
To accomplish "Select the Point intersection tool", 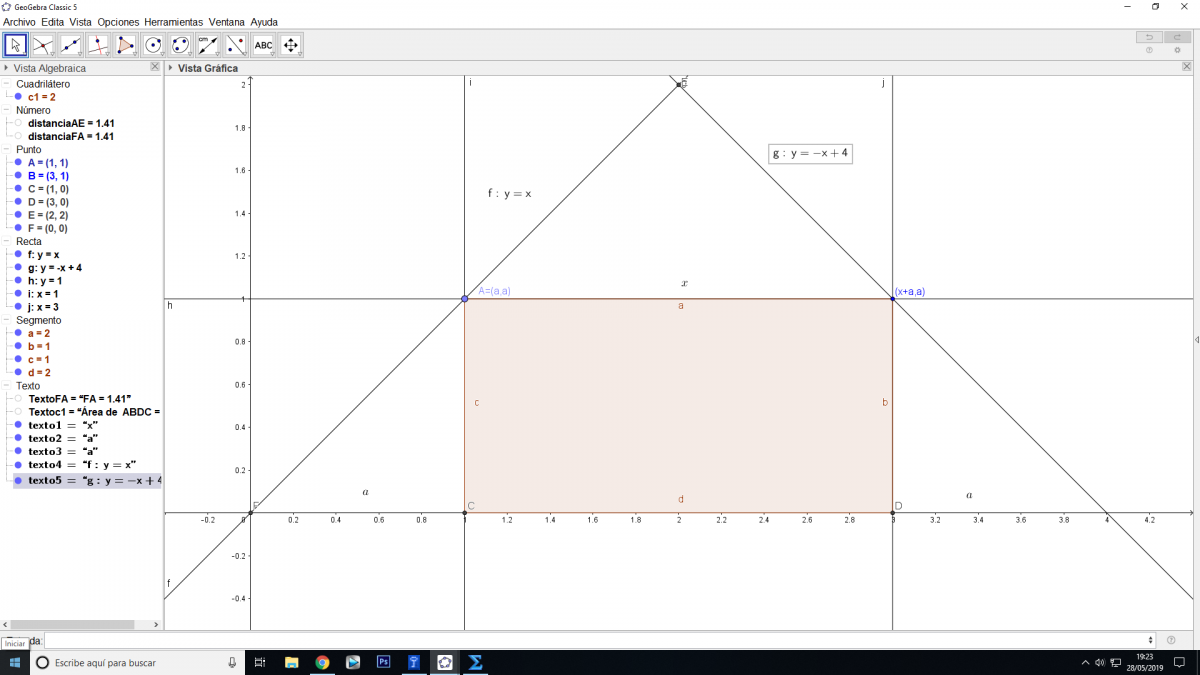I will click(43, 45).
